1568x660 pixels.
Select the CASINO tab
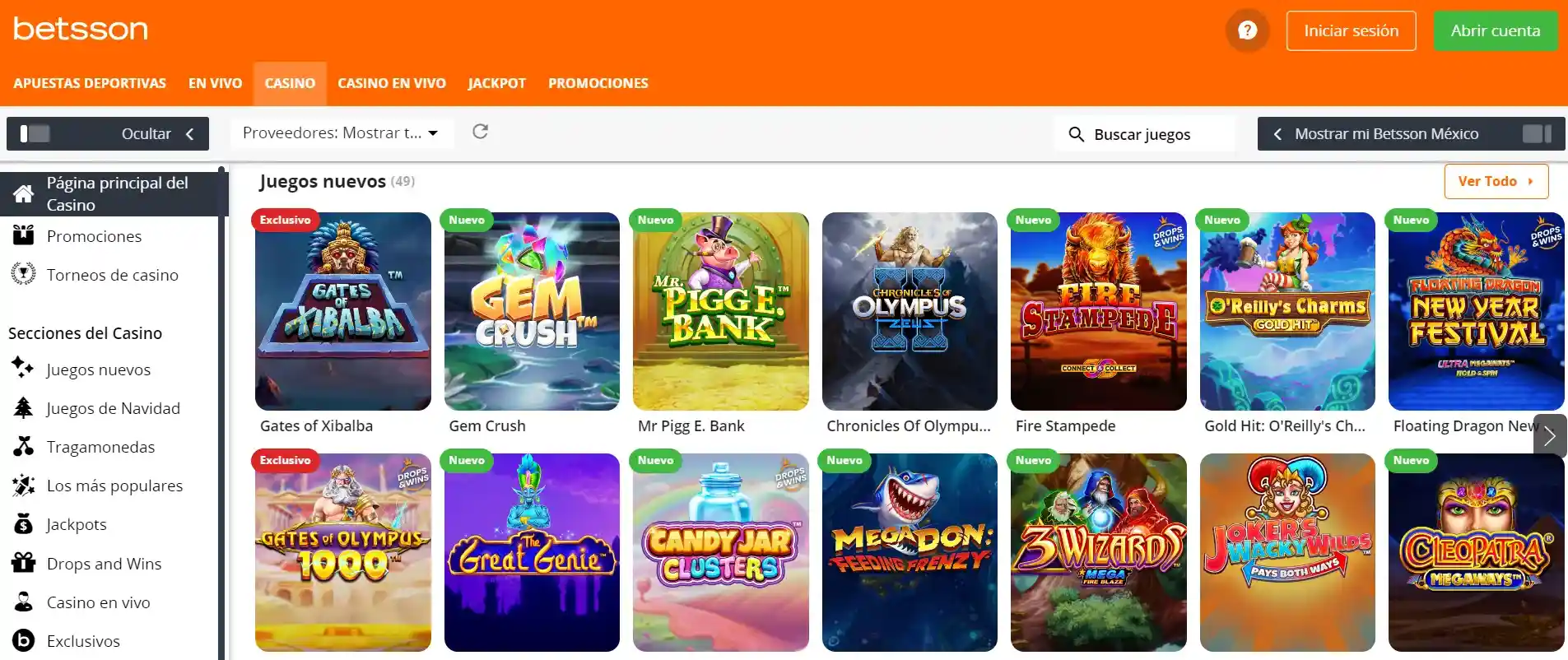290,83
